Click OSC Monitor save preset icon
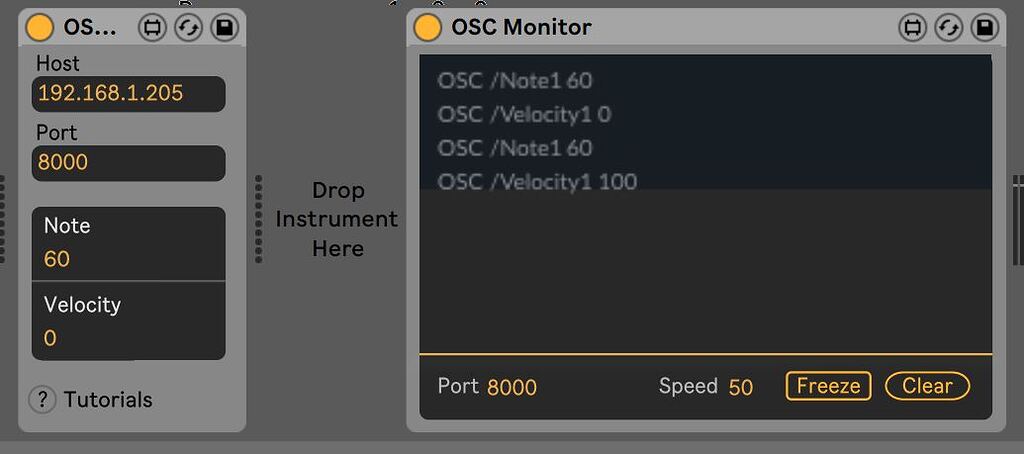Viewport: 1024px width, 454px height. [x=984, y=27]
